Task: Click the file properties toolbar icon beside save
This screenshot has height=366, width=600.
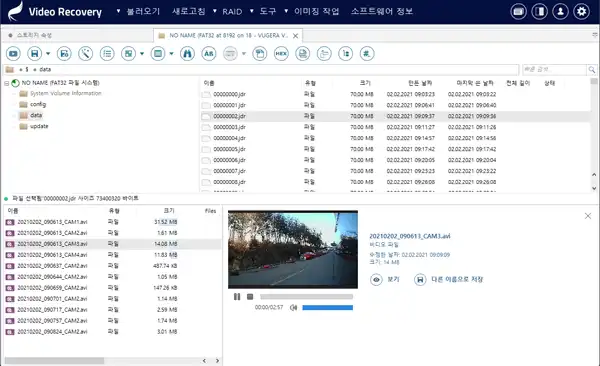Action: 64,54
